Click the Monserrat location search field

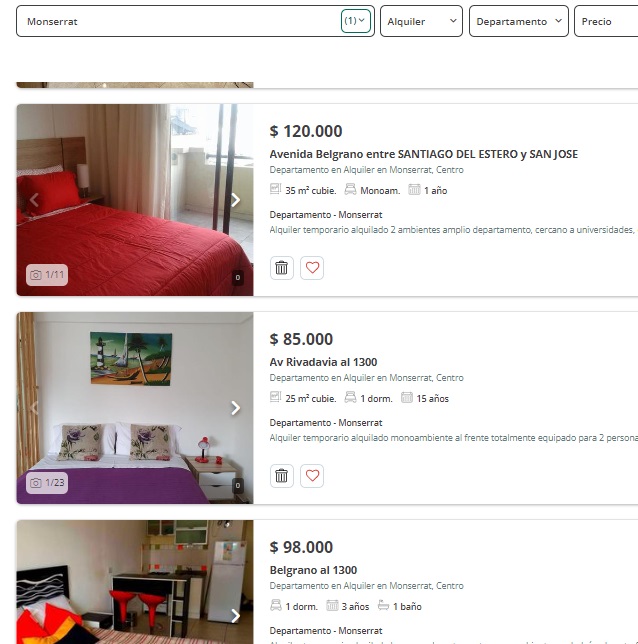pos(179,21)
